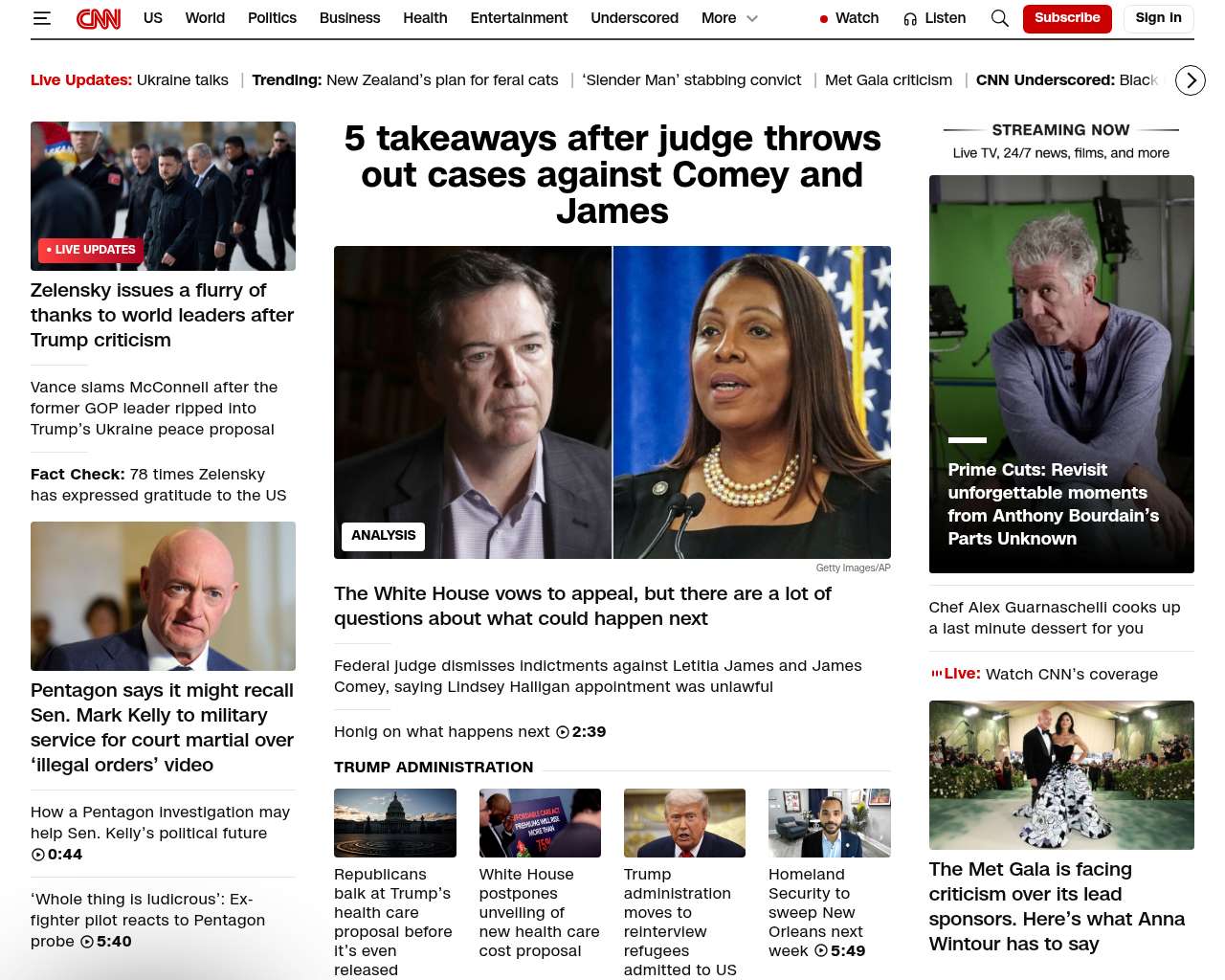Click the CNN logo
The image size is (1225, 980).
pyautogui.click(x=99, y=18)
